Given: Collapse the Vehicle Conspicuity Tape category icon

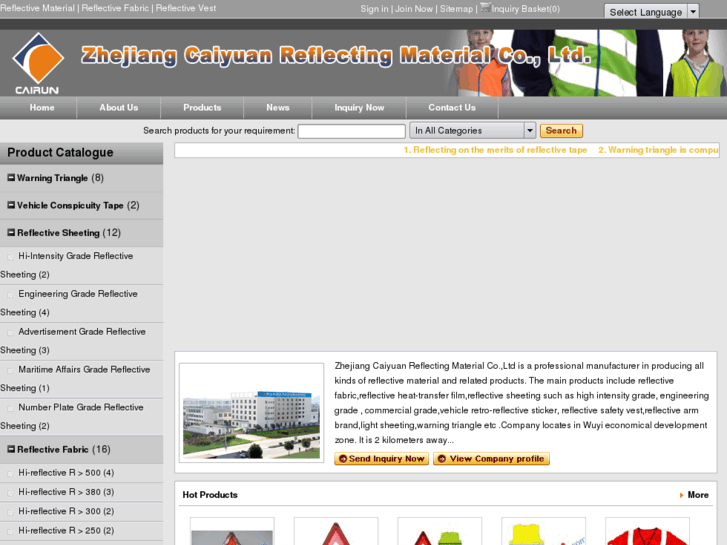Looking at the screenshot, I should coord(11,205).
